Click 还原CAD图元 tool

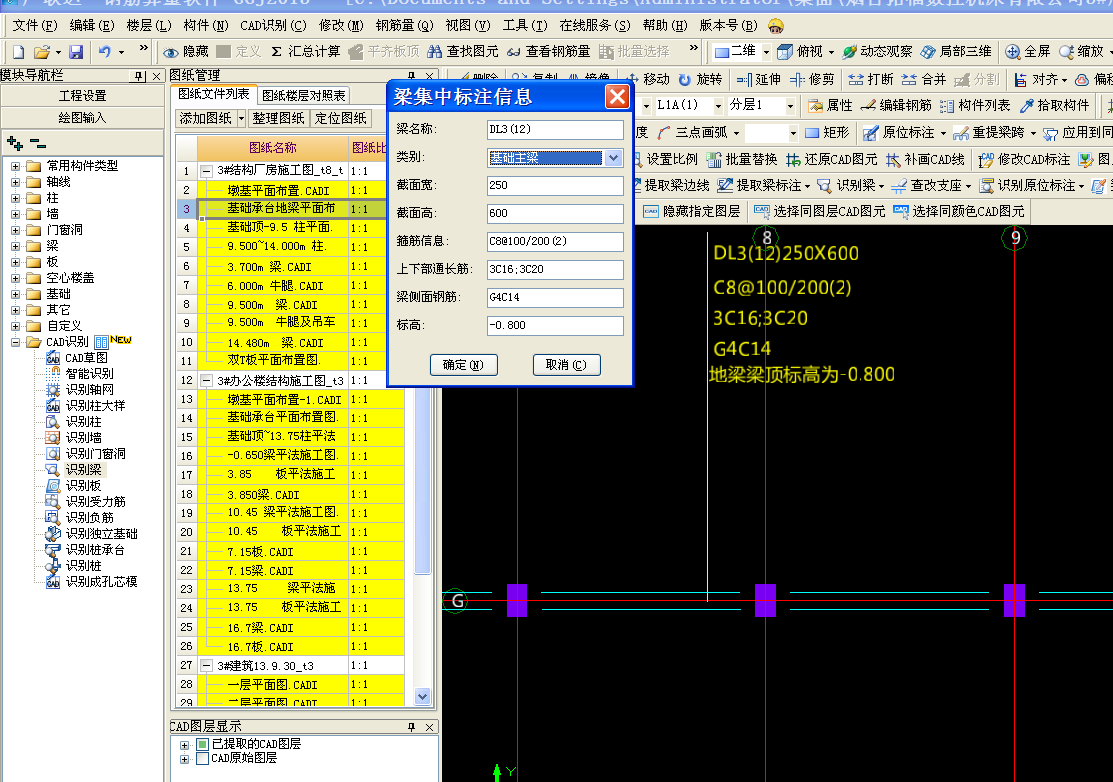(831, 160)
